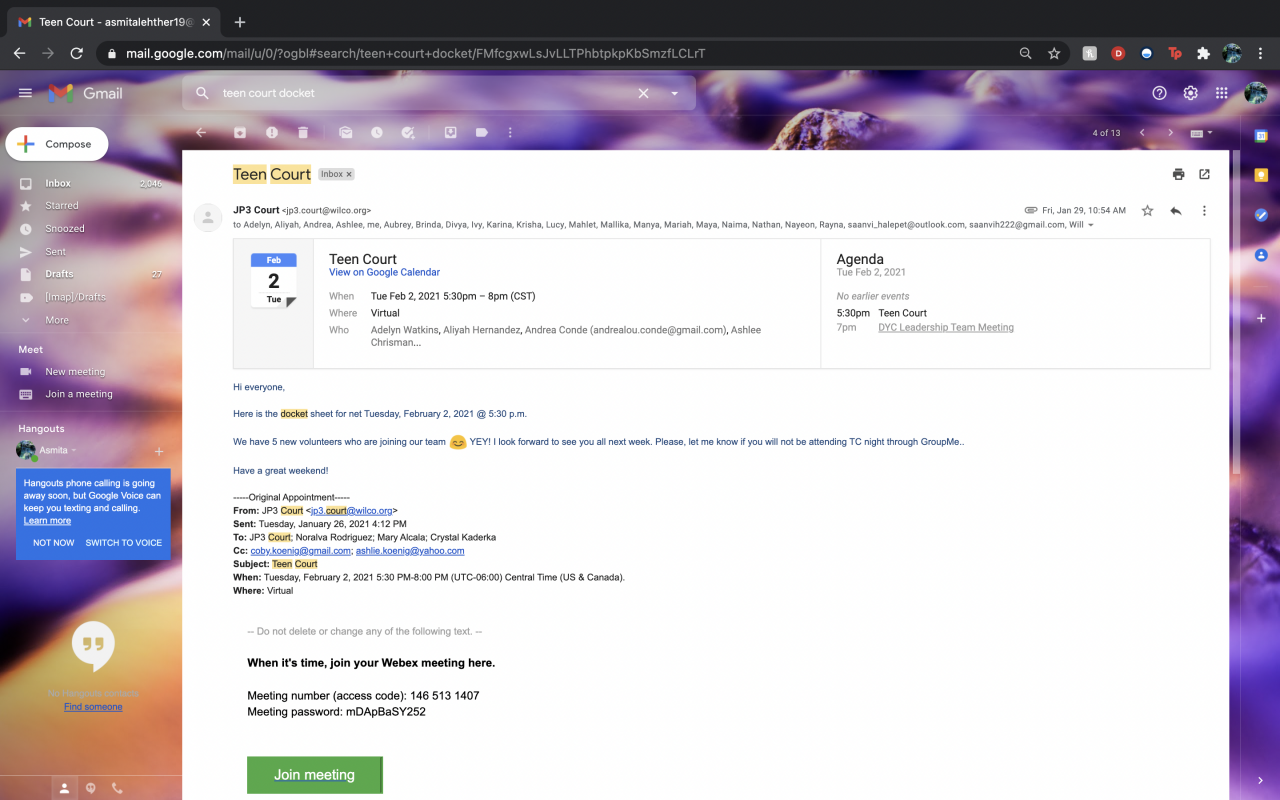Open the Drafts folder
This screenshot has width=1280, height=800.
(59, 274)
